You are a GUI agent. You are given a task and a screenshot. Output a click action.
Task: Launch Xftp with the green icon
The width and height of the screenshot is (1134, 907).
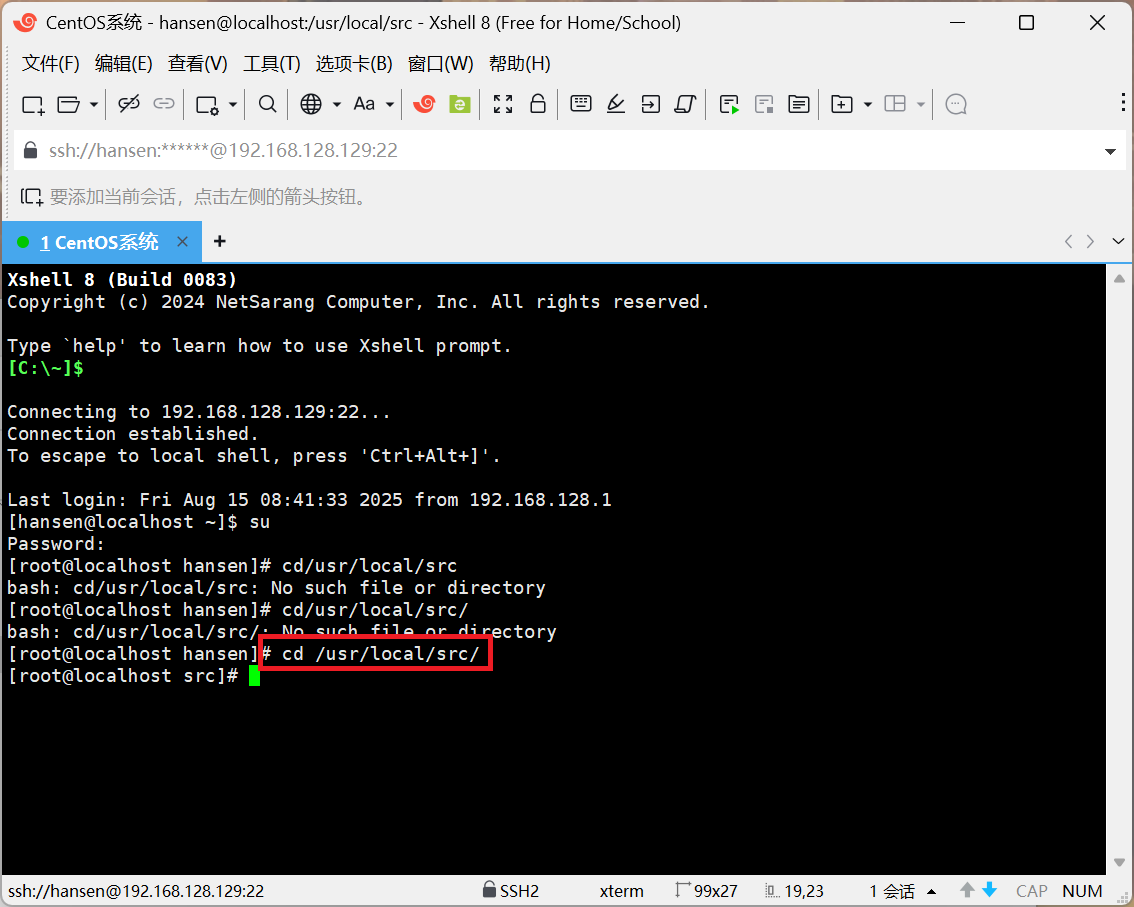tap(459, 104)
